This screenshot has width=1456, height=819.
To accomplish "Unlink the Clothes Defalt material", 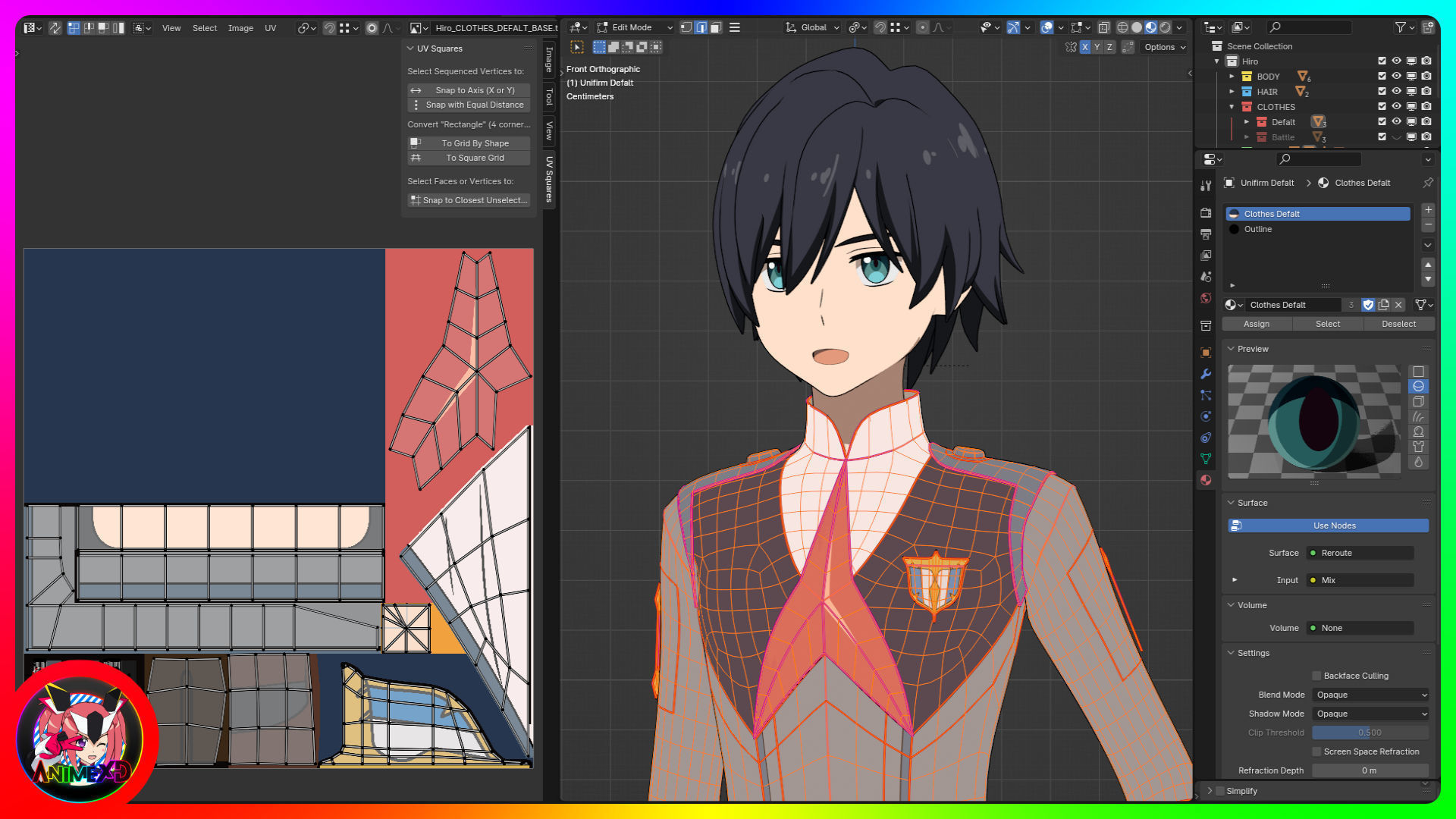I will click(x=1399, y=305).
